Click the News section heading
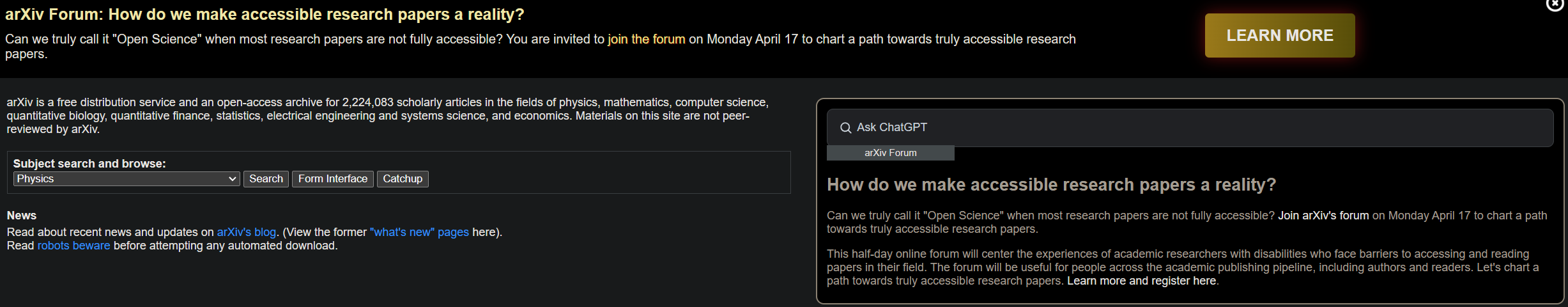The width and height of the screenshot is (1568, 307). 22,216
